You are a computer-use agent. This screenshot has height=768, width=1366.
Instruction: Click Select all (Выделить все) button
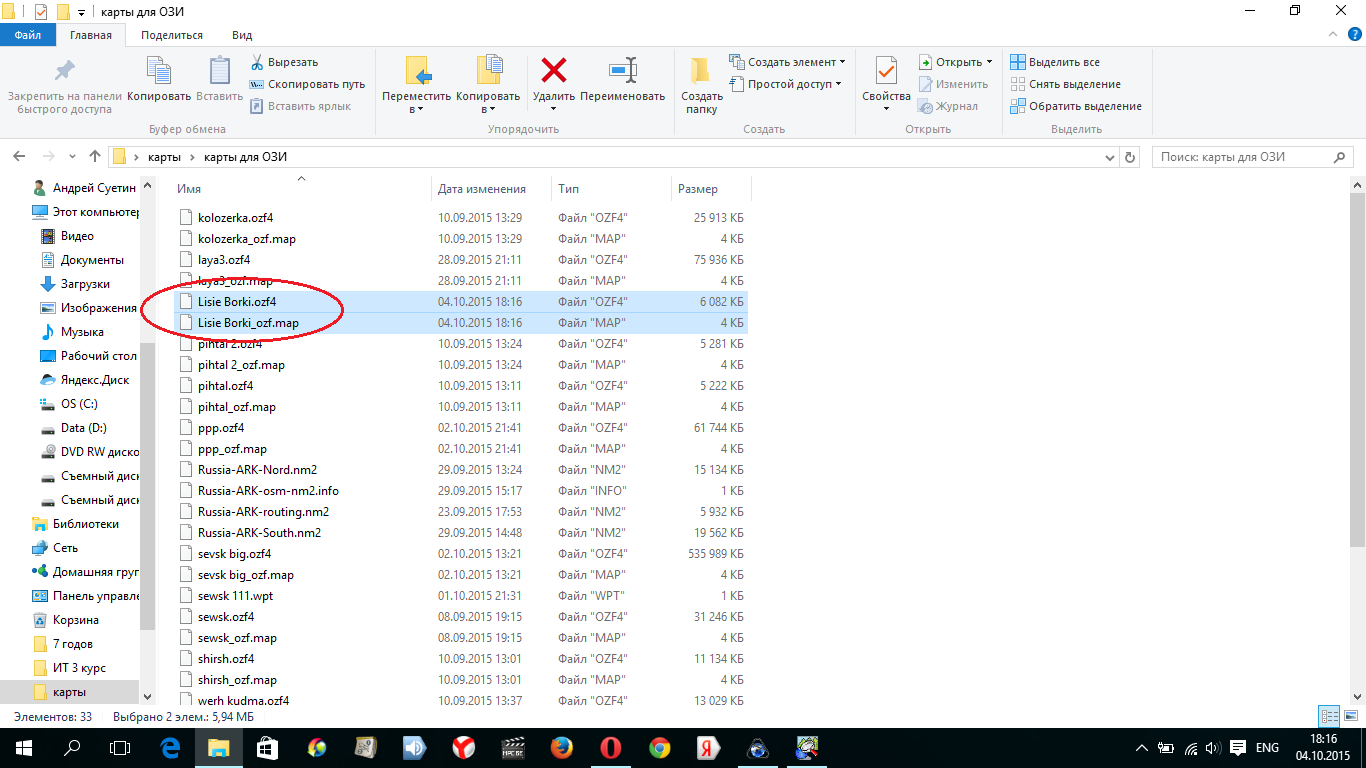[1056, 62]
